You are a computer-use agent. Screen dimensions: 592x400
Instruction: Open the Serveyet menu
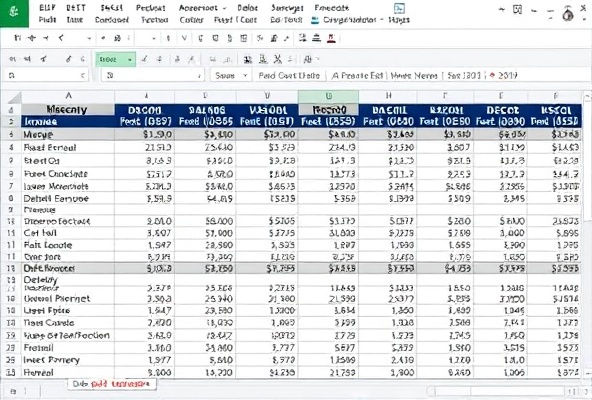tap(287, 8)
